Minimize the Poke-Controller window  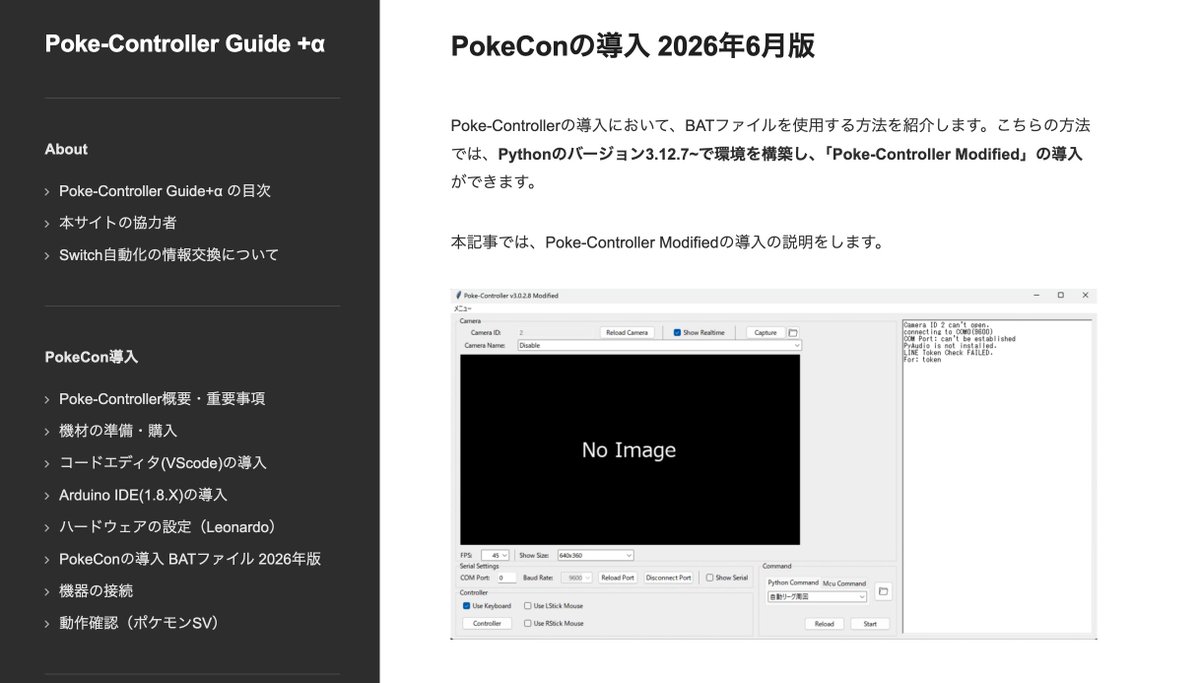[x=1036, y=296]
